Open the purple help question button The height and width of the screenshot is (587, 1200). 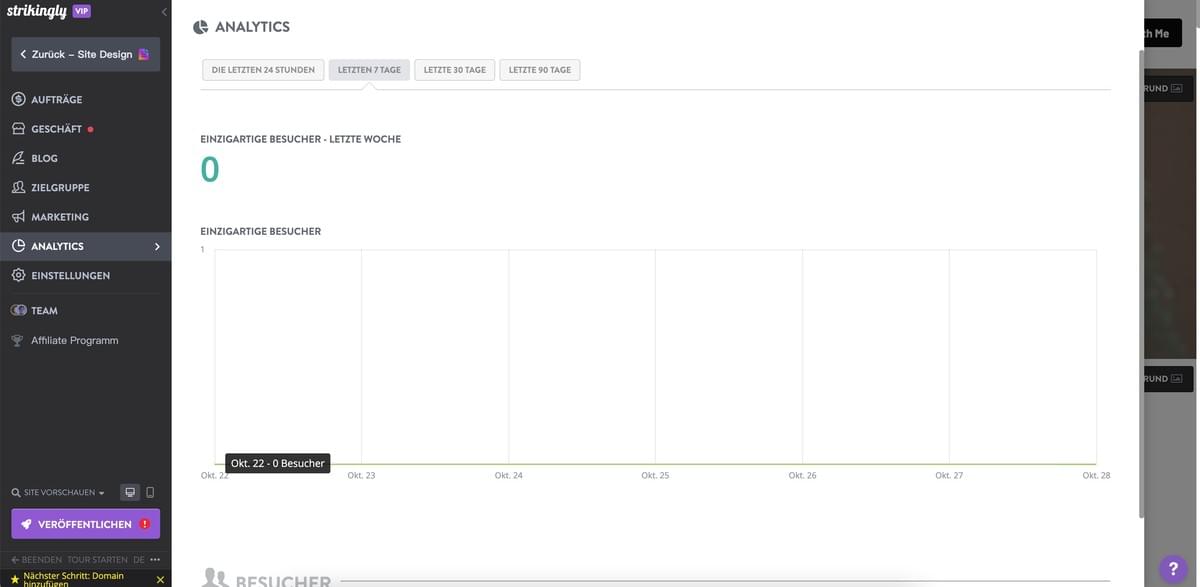1174,567
